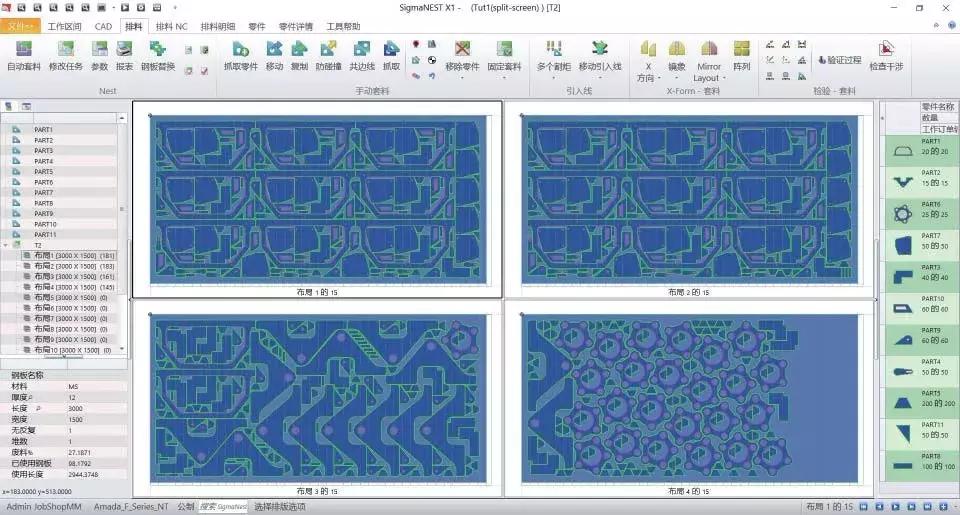Activate the 抓取零件 pick part tool
This screenshot has height=515, width=960.
tap(241, 56)
